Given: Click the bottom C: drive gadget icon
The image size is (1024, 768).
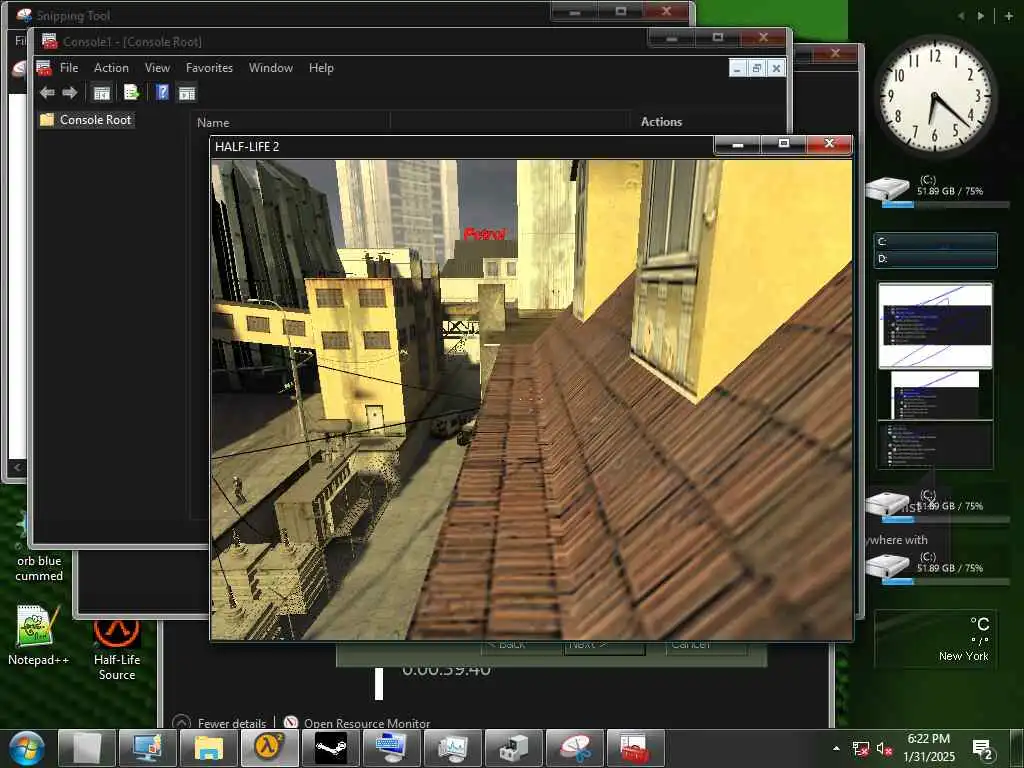Looking at the screenshot, I should [888, 566].
